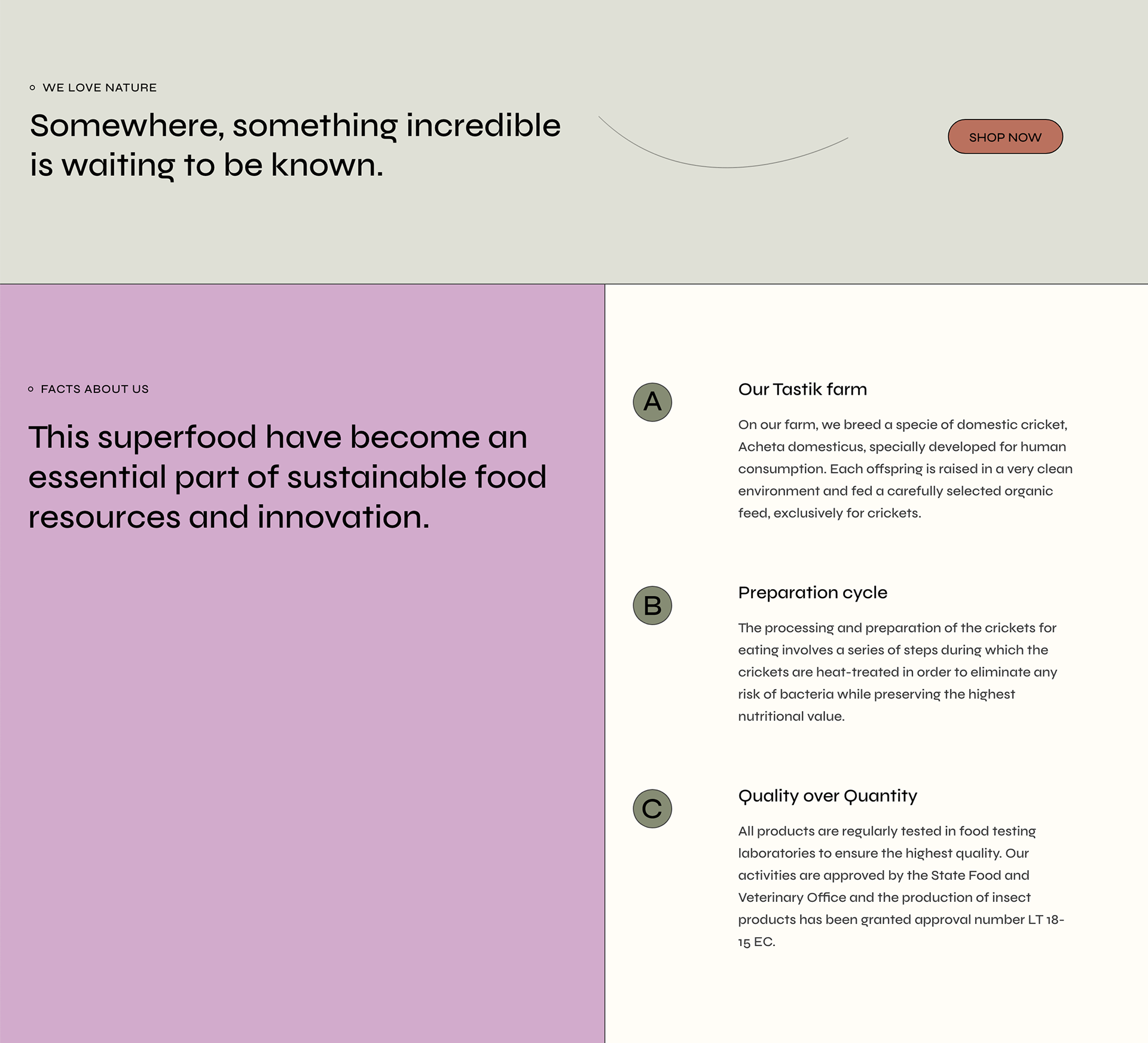Select the green circle A badge
The image size is (1148, 1043).
tap(652, 402)
